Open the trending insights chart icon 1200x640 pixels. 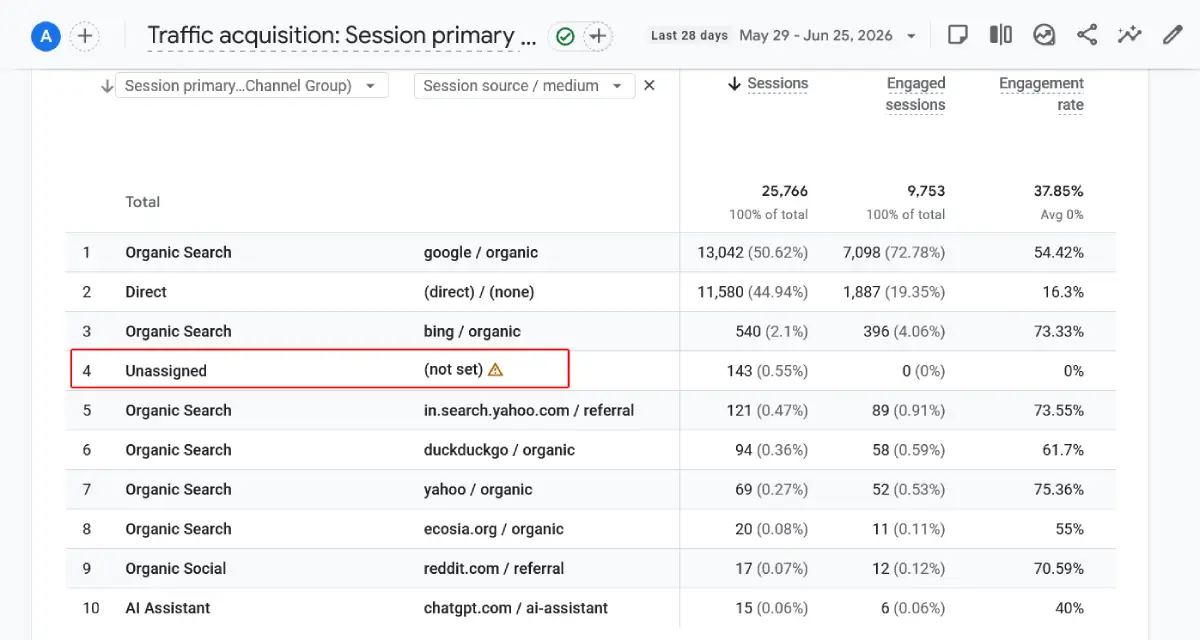point(1044,36)
